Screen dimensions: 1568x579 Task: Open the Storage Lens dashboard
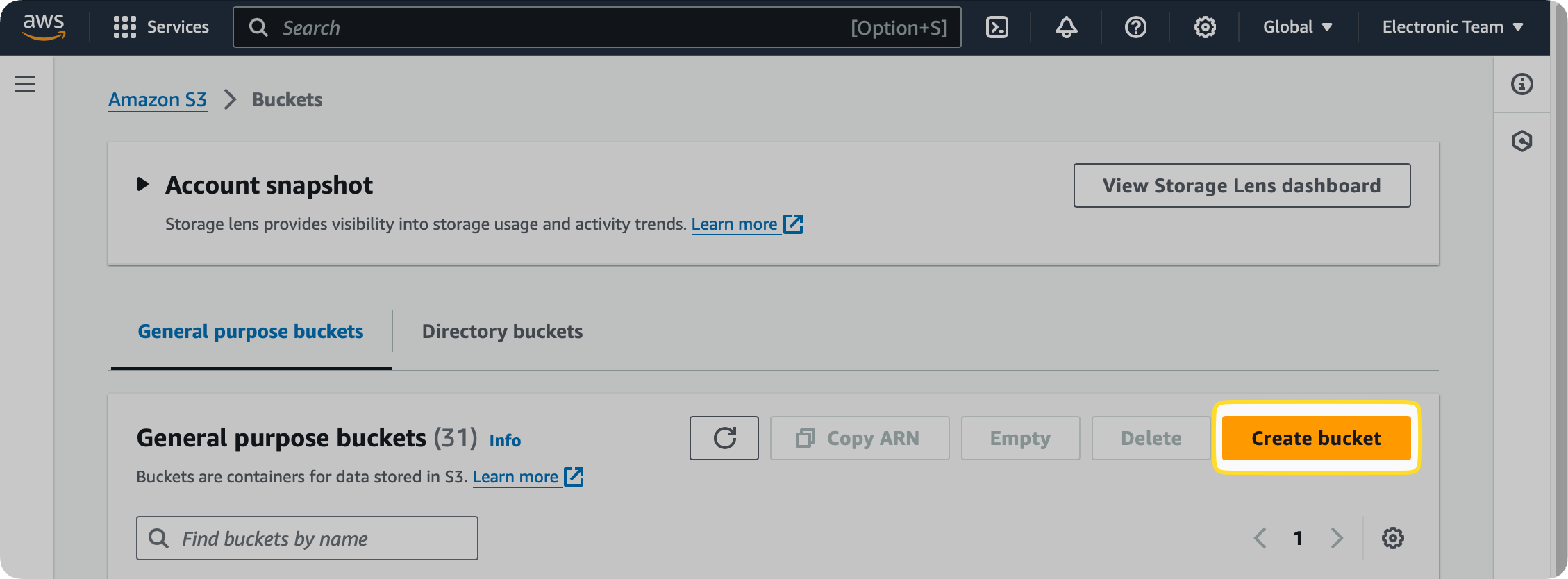click(1241, 185)
